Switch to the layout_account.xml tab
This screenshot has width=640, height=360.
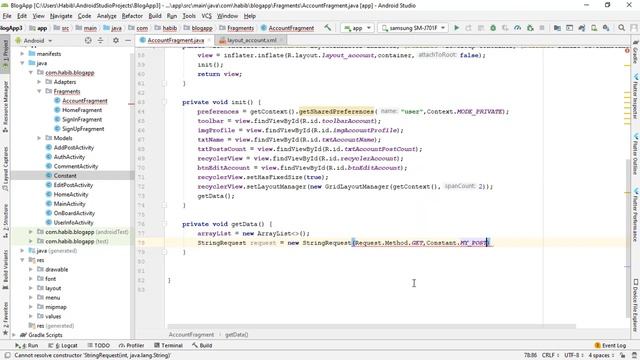(251, 40)
